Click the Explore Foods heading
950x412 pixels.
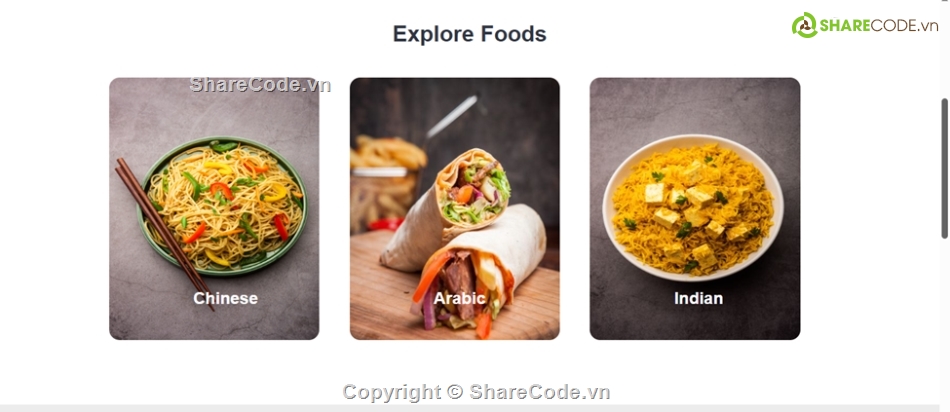click(470, 34)
